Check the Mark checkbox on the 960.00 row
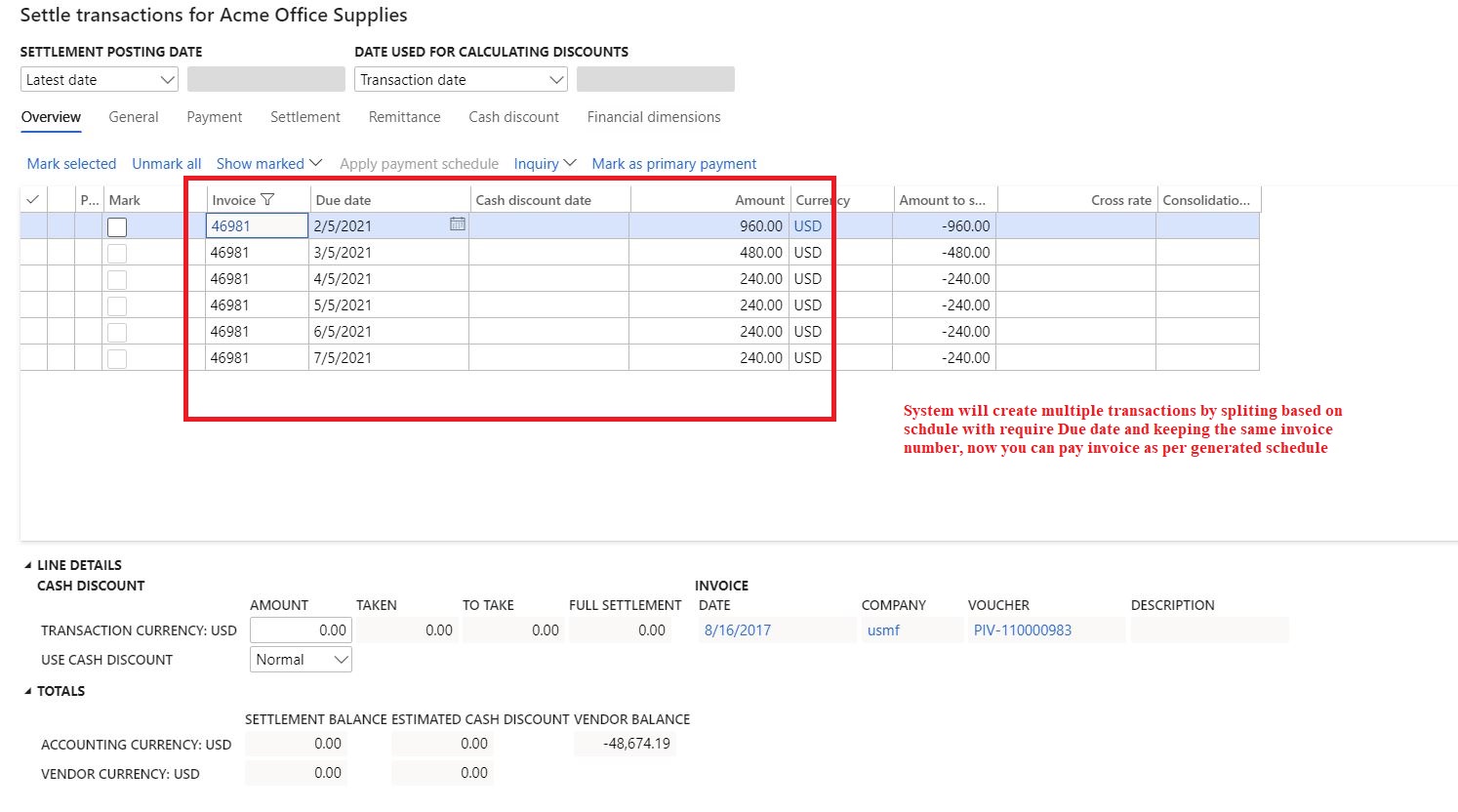The image size is (1458, 812). 117,226
